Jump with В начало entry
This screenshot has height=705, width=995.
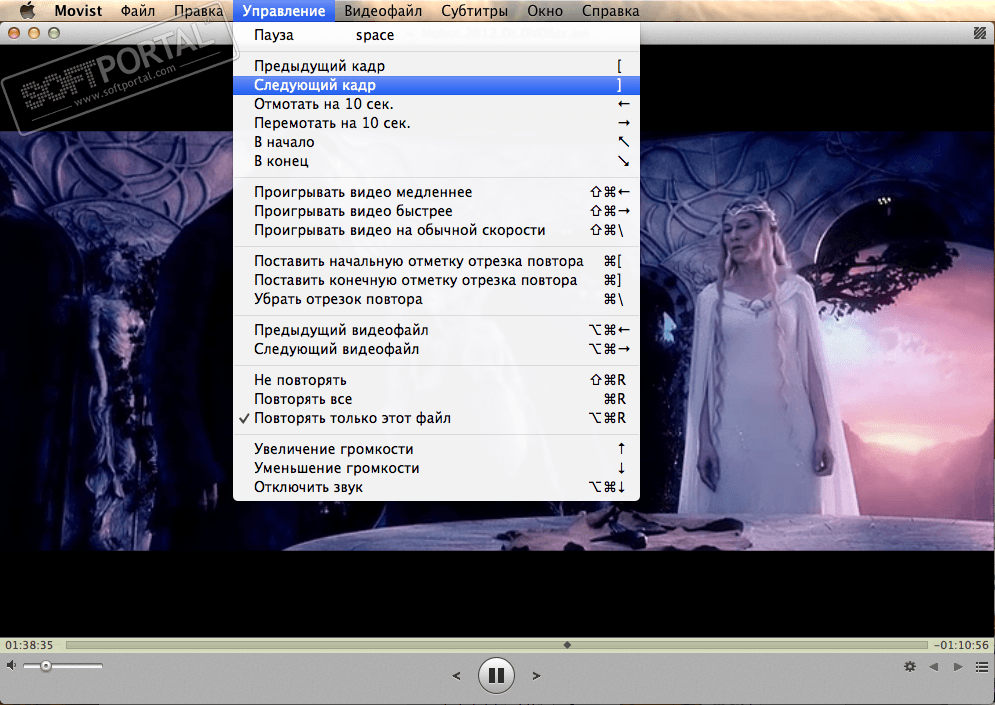[x=436, y=142]
